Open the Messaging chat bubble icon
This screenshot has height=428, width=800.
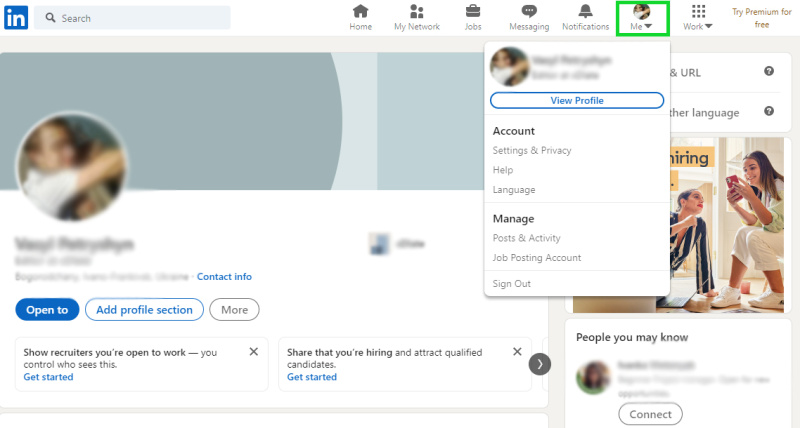coord(529,11)
